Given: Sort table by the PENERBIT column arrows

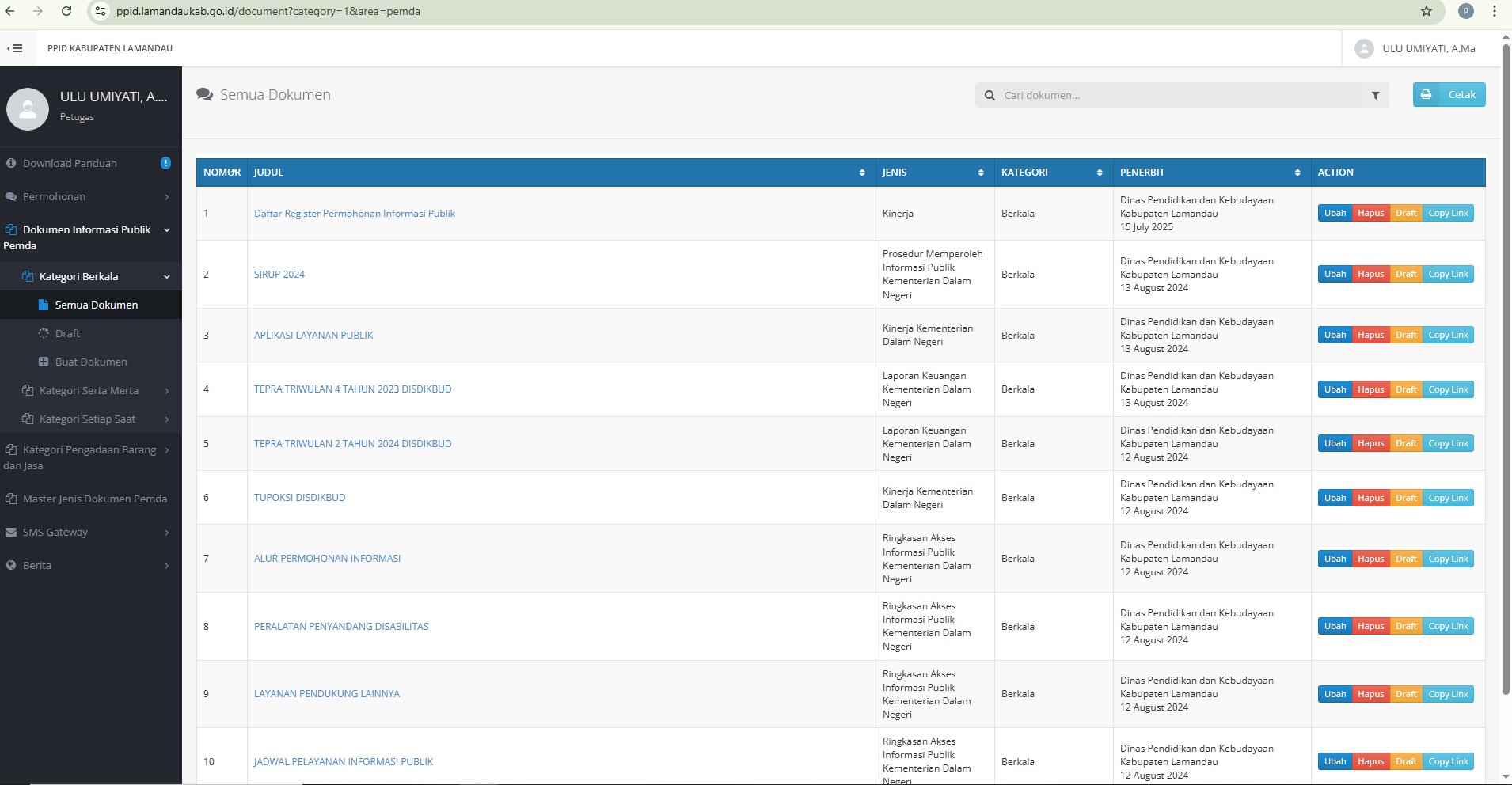Looking at the screenshot, I should click(x=1297, y=173).
